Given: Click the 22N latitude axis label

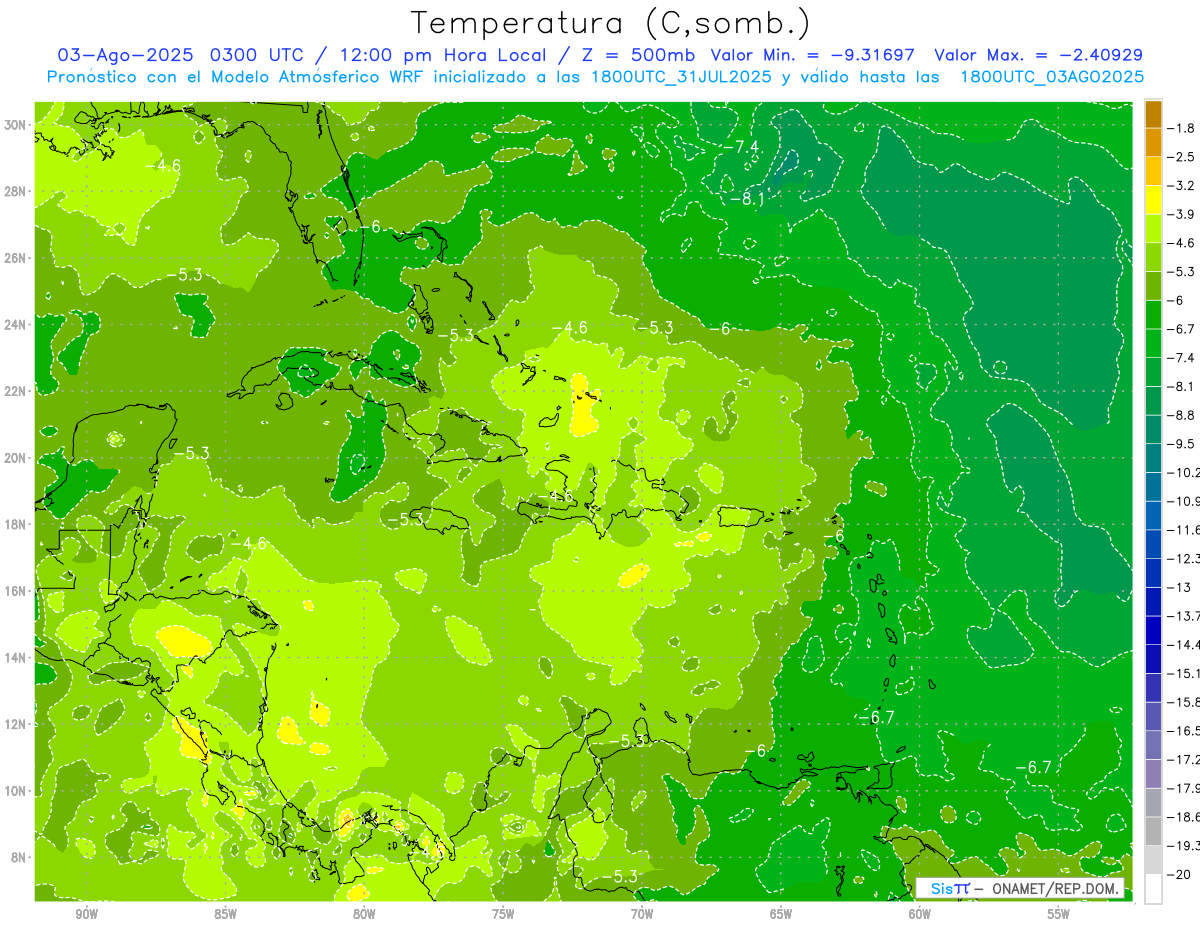Looking at the screenshot, I should pyautogui.click(x=16, y=391).
